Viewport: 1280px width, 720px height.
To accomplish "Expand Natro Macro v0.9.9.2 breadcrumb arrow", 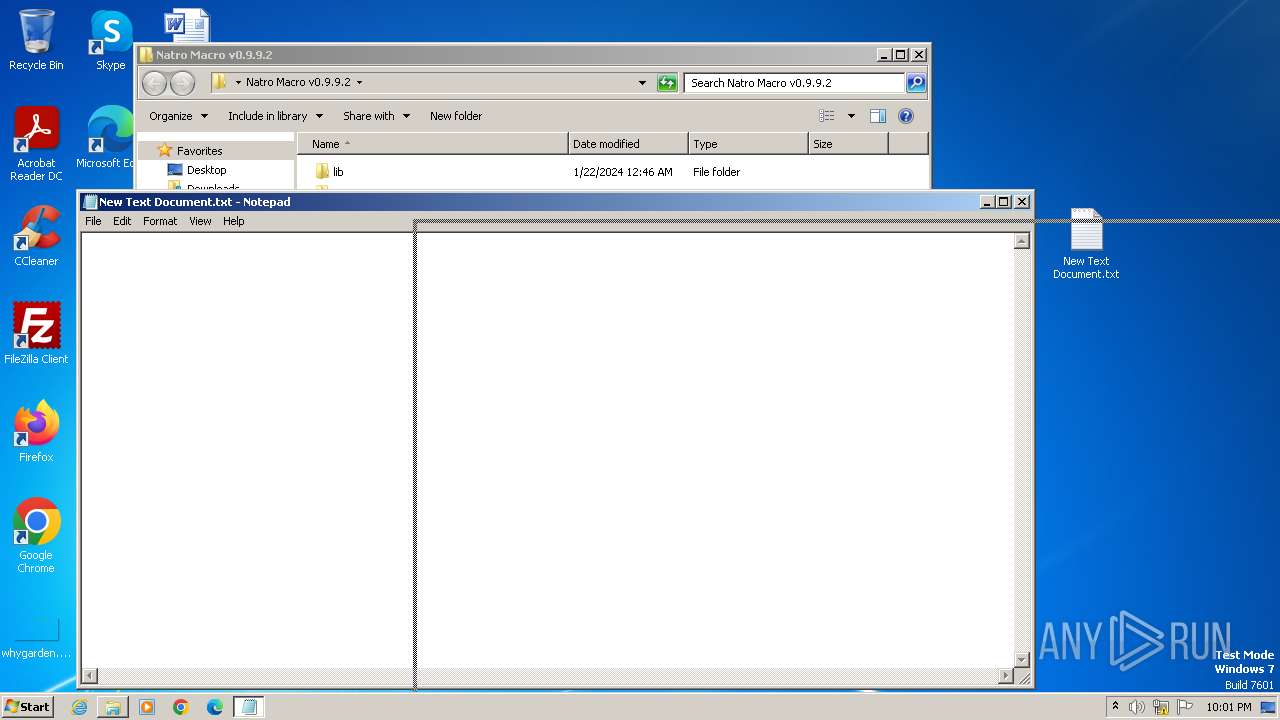I will [360, 83].
